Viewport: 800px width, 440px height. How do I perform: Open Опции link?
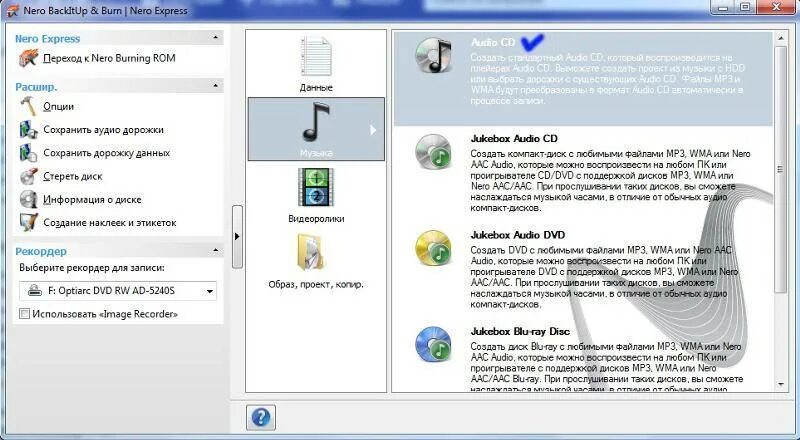tap(58, 106)
